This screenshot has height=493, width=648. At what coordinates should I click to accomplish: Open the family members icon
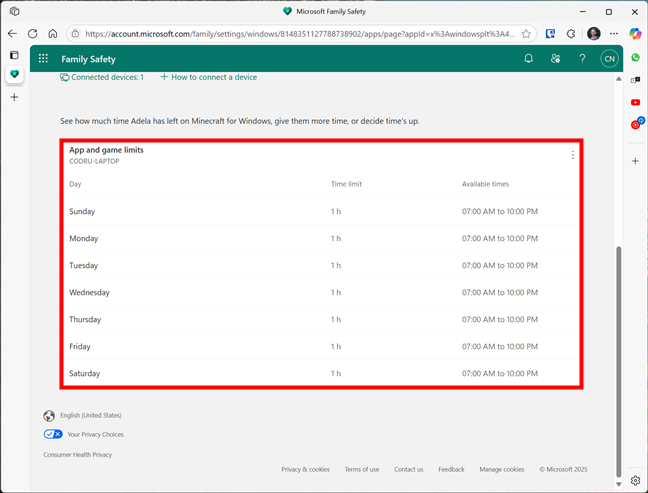click(x=555, y=59)
